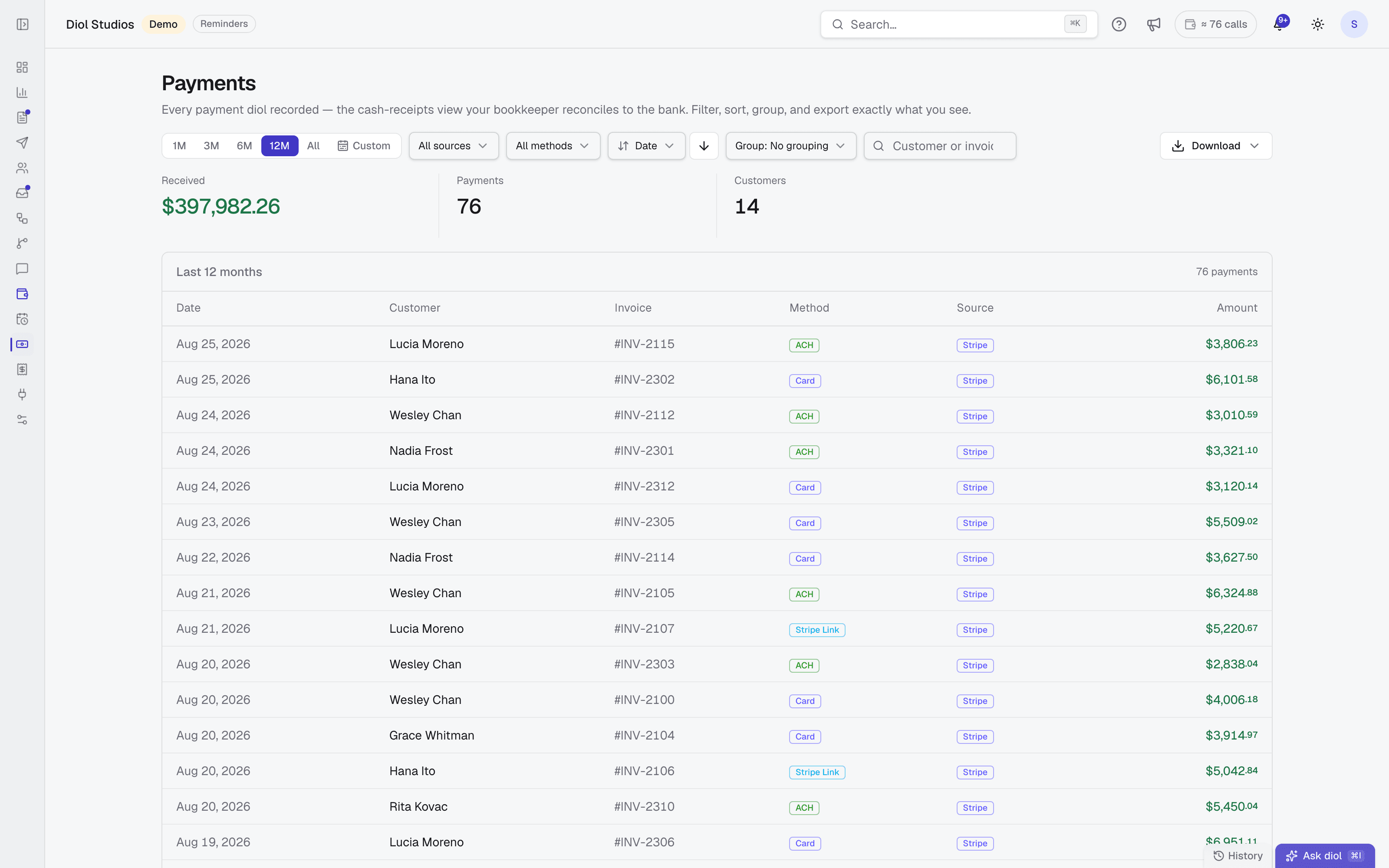Image resolution: width=1389 pixels, height=868 pixels.
Task: Click the ACH badge on #INV-2112 row
Action: click(804, 416)
